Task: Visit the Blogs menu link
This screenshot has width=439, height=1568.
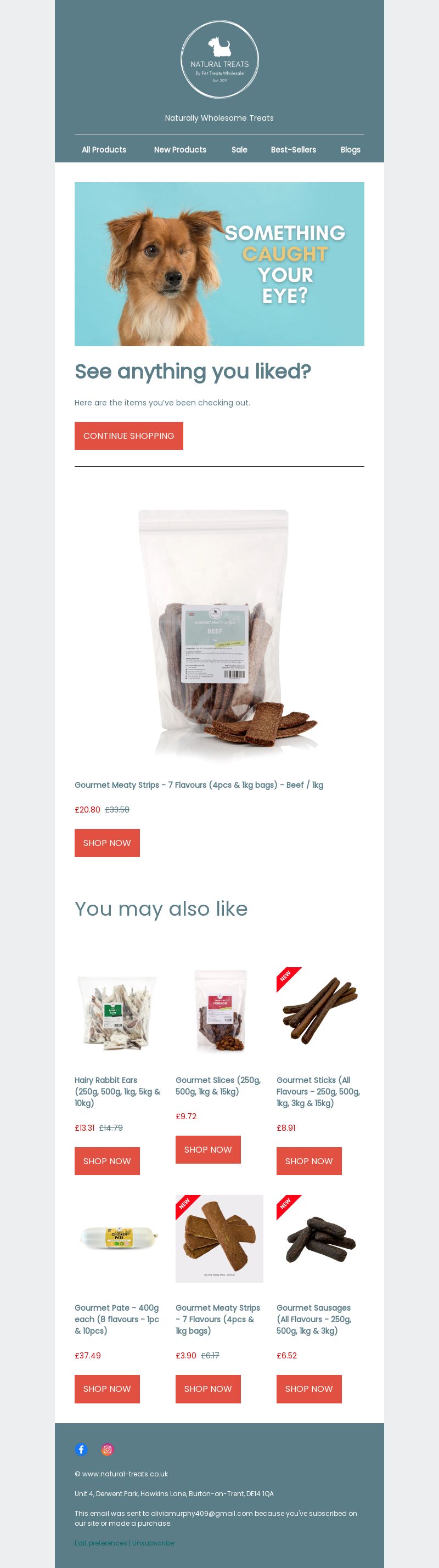Action: click(351, 150)
